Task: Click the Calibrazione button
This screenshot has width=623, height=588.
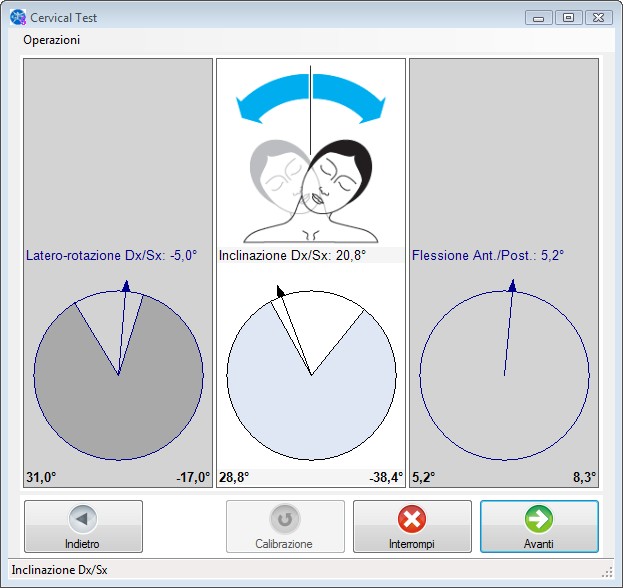Action: 285,526
